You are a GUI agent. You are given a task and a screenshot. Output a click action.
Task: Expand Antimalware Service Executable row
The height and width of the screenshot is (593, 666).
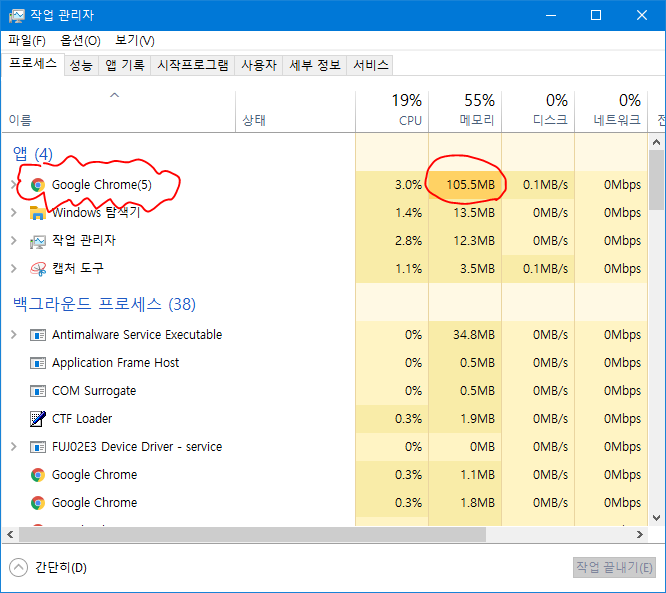pyautogui.click(x=13, y=335)
